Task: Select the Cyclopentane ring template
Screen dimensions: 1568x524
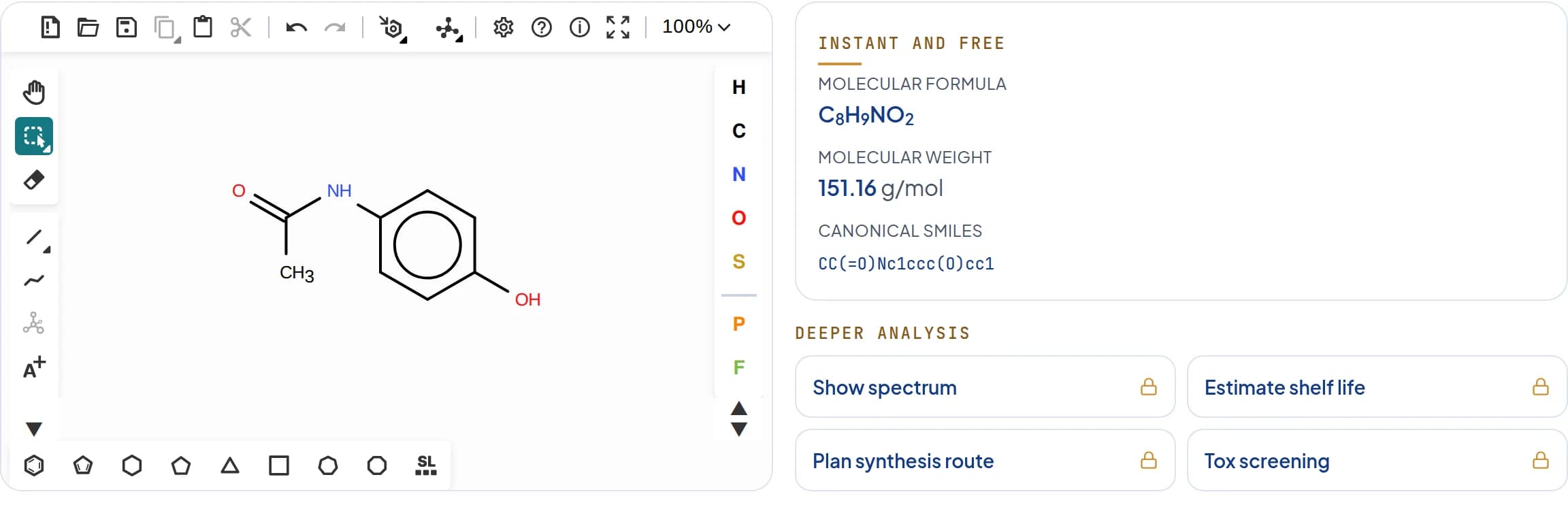Action: 181,465
